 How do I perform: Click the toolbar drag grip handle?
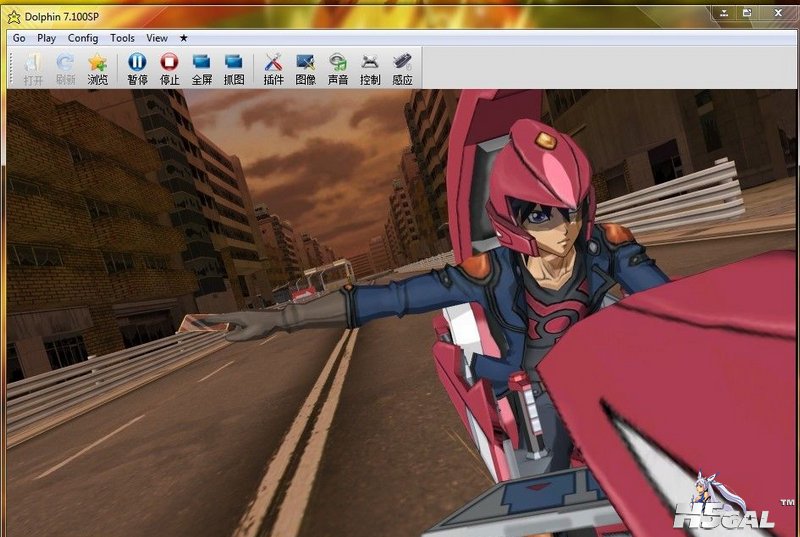pyautogui.click(x=11, y=68)
